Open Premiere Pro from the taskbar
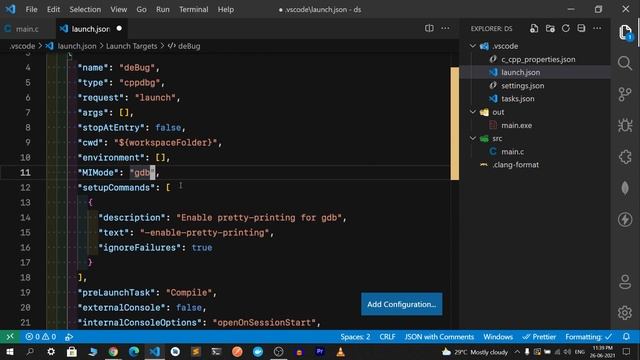 320,351
